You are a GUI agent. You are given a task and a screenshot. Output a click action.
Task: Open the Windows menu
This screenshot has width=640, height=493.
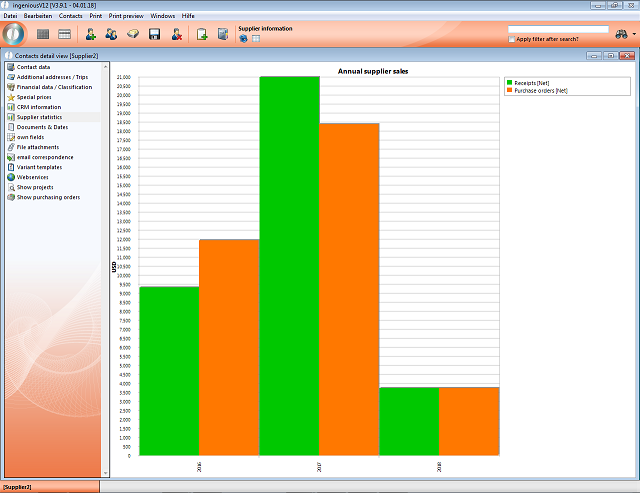tap(162, 16)
